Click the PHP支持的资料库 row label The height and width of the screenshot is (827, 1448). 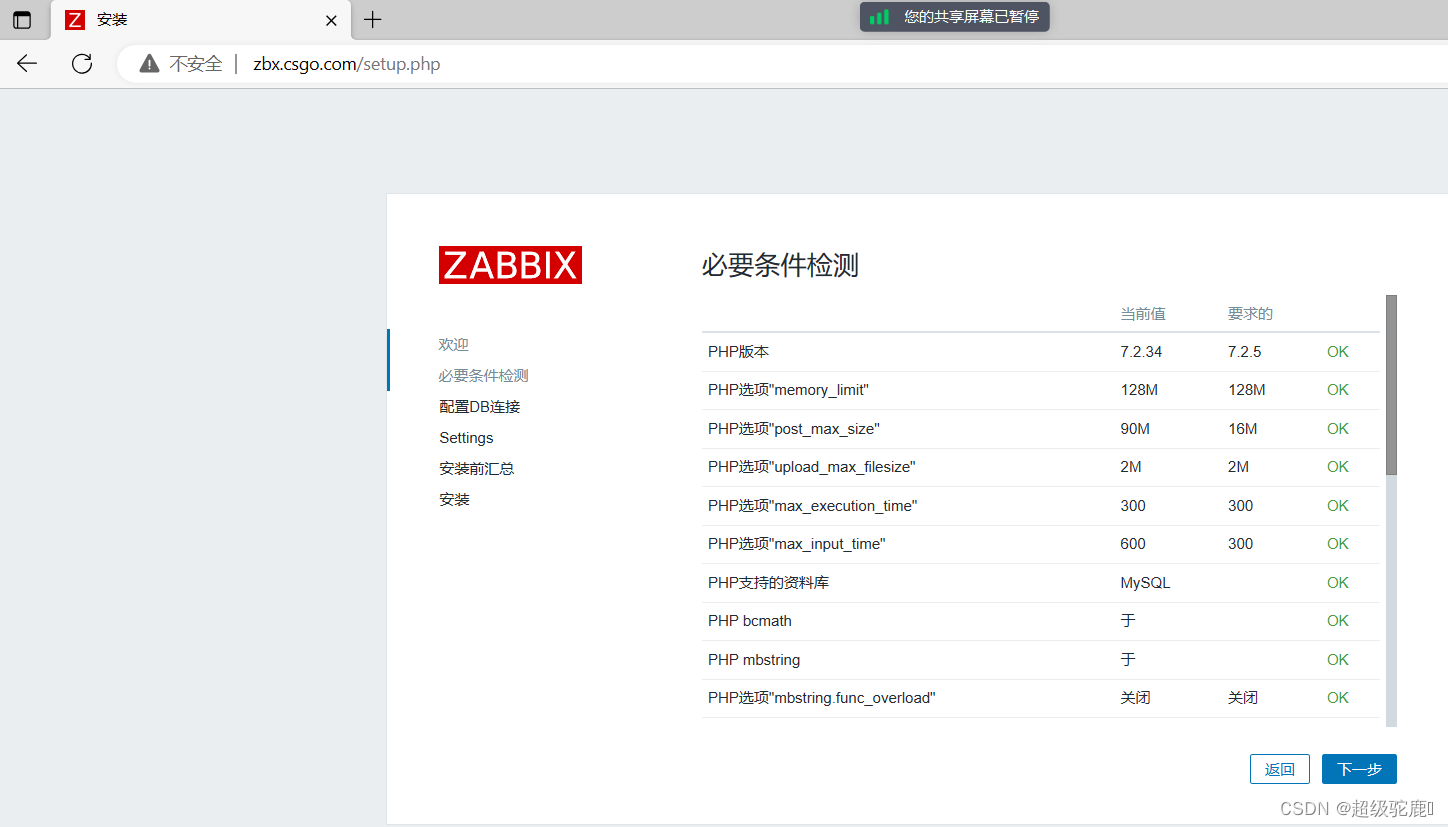769,583
